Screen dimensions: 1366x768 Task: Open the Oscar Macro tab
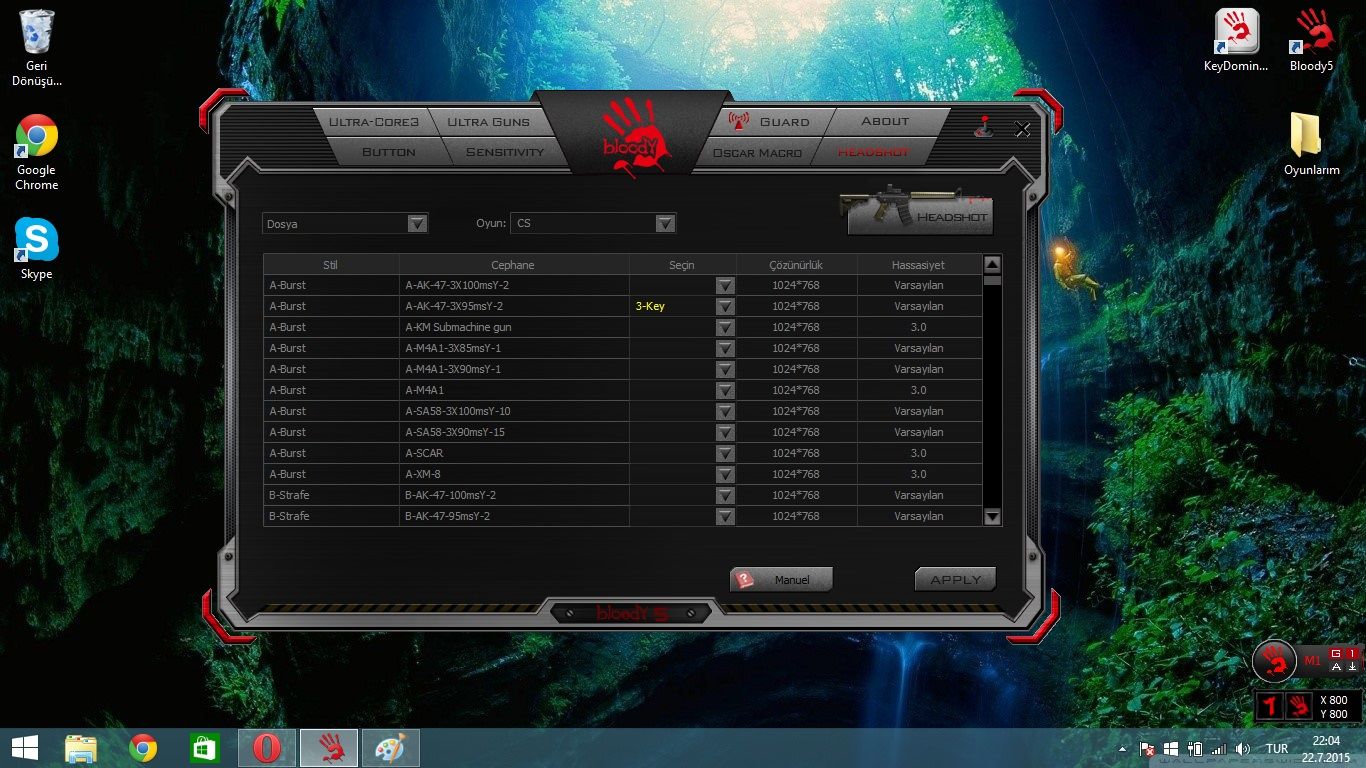tap(758, 152)
